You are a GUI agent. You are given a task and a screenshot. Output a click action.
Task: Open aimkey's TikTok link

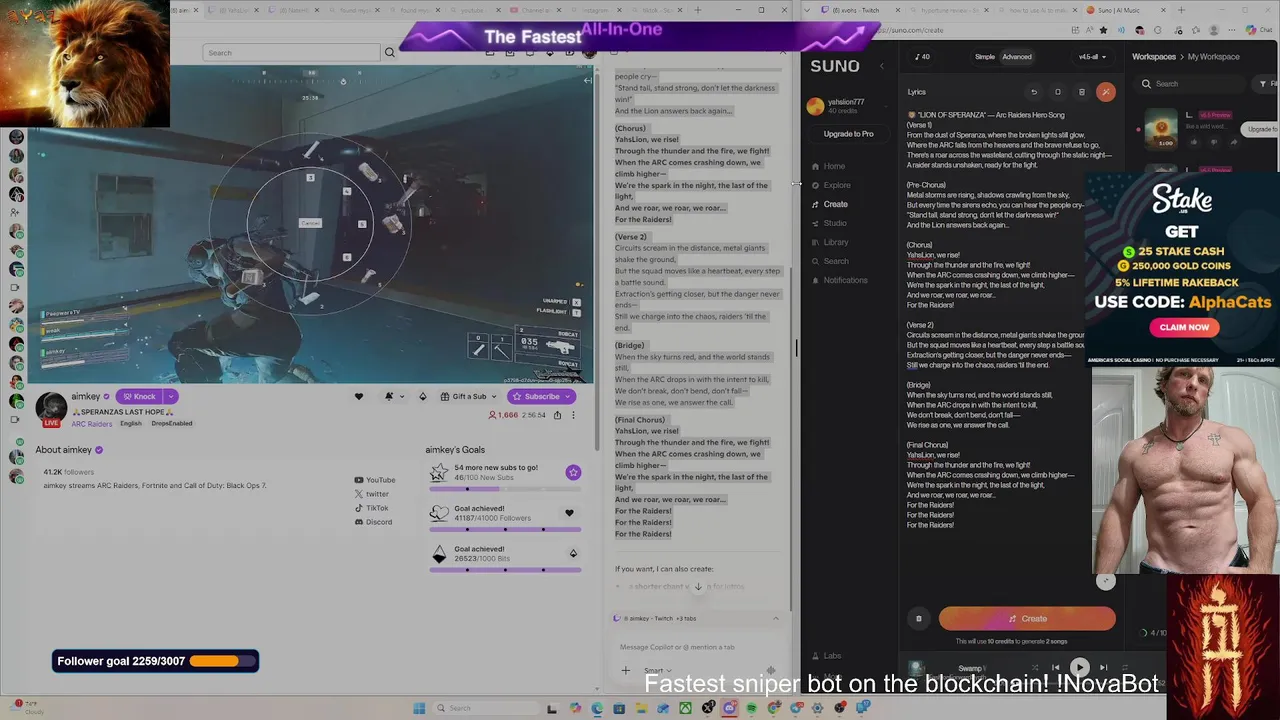(371, 508)
